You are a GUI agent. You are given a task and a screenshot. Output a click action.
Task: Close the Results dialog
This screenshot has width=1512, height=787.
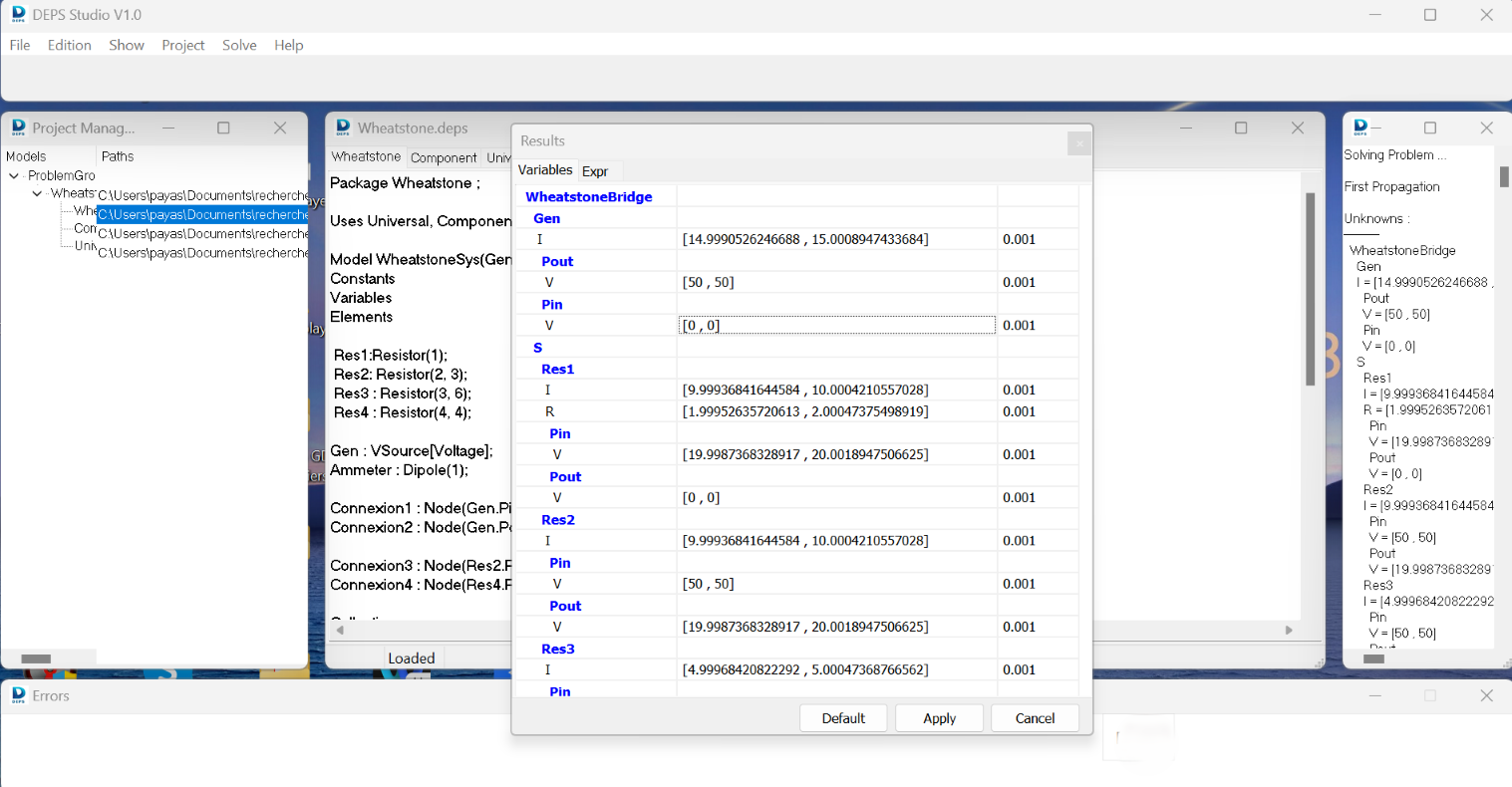click(1078, 143)
